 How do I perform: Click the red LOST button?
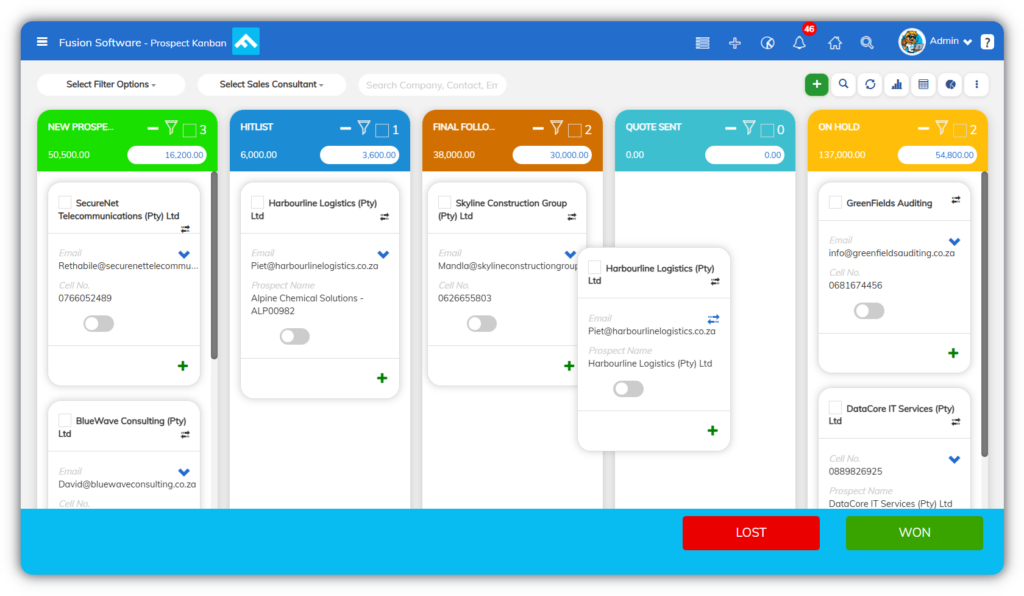pos(751,533)
